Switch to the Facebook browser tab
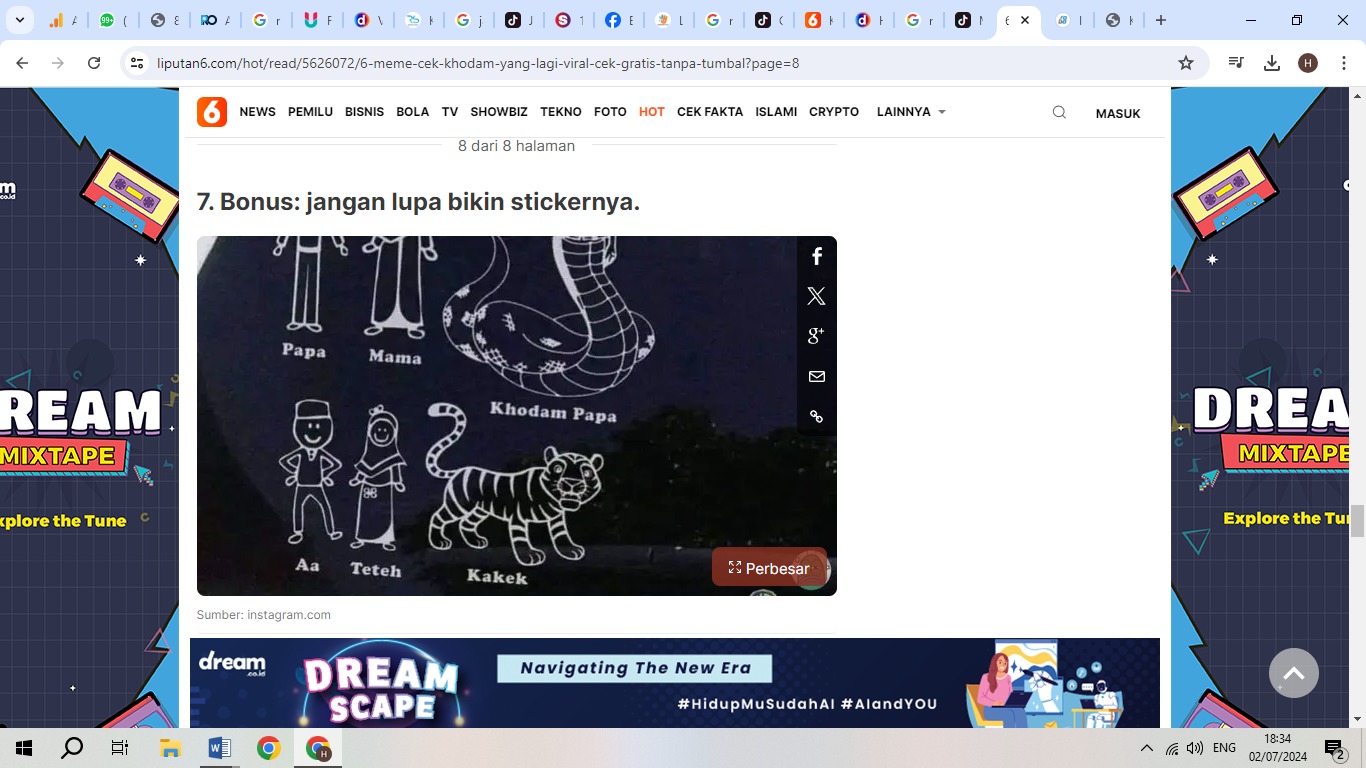 618,19
